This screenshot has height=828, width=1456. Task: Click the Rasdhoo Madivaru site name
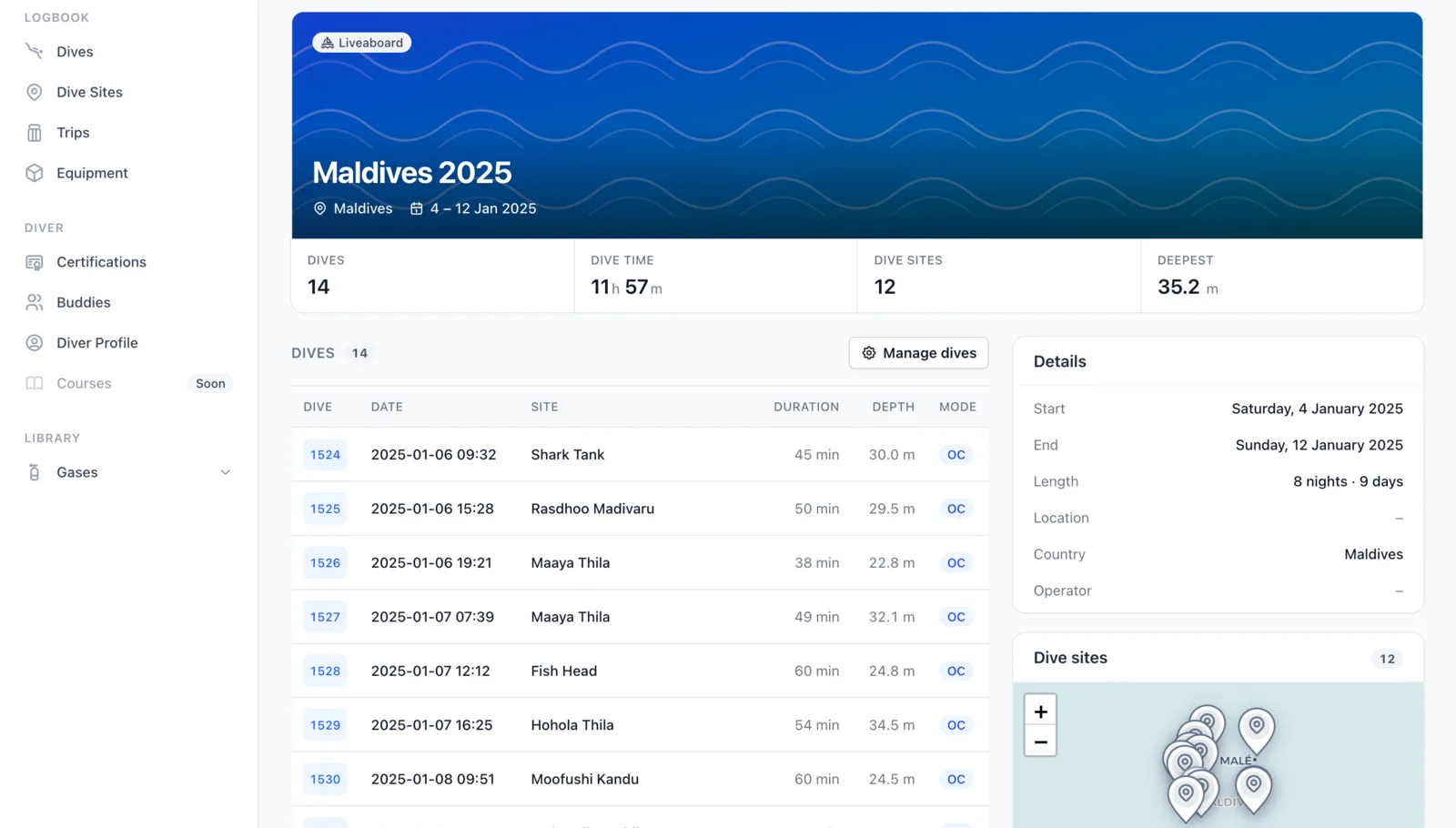pos(592,509)
